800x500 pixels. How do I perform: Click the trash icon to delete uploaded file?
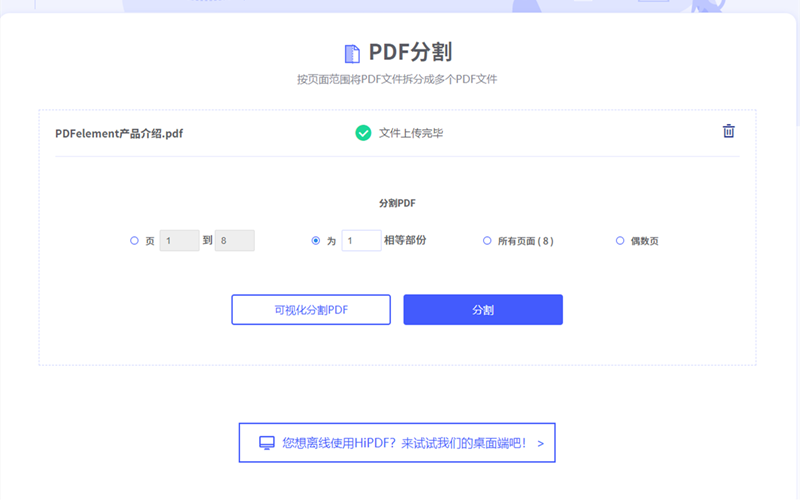pos(729,131)
